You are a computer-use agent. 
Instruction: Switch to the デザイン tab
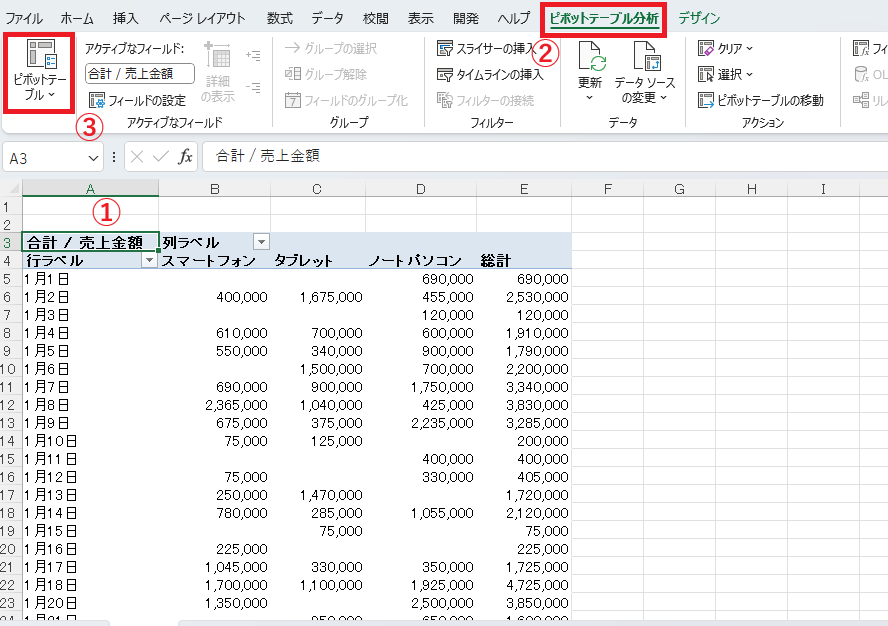pos(699,19)
